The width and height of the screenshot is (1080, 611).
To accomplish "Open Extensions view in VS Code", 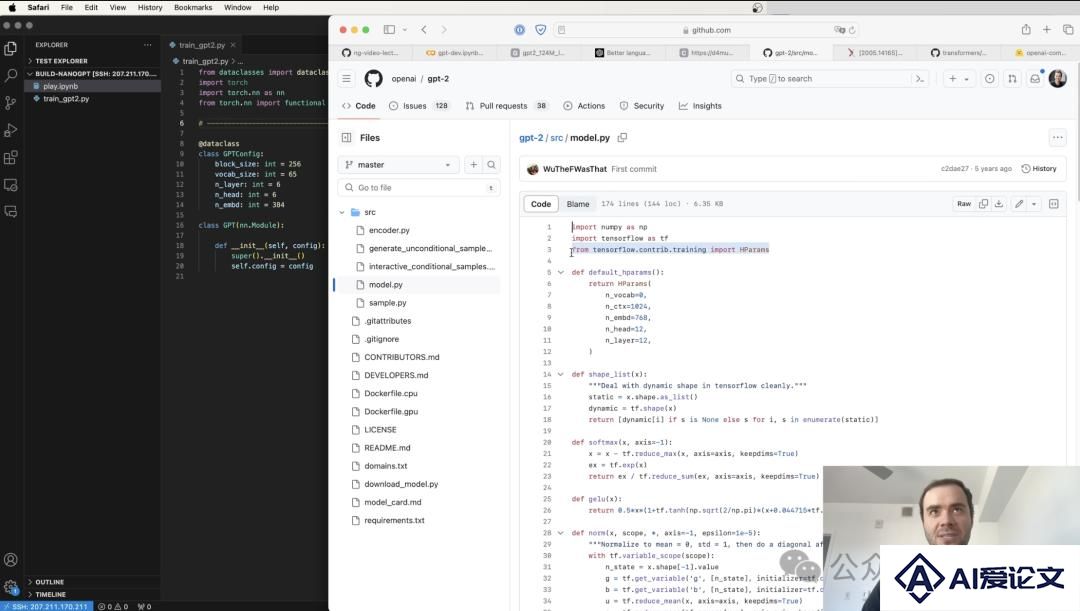I will pyautogui.click(x=10, y=158).
